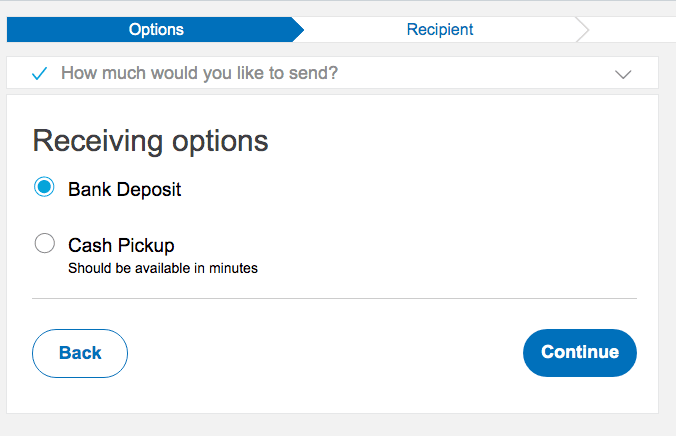
Task: Expand the amount section with down chevron
Action: pos(623,74)
